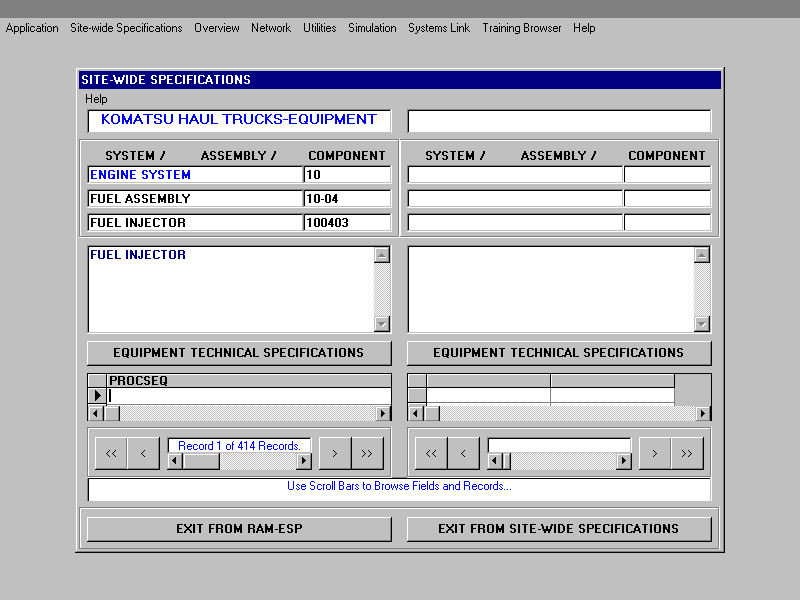Screen dimensions: 800x600
Task: Click scroll-down arrow of Fuel Injector description box
Action: point(382,324)
